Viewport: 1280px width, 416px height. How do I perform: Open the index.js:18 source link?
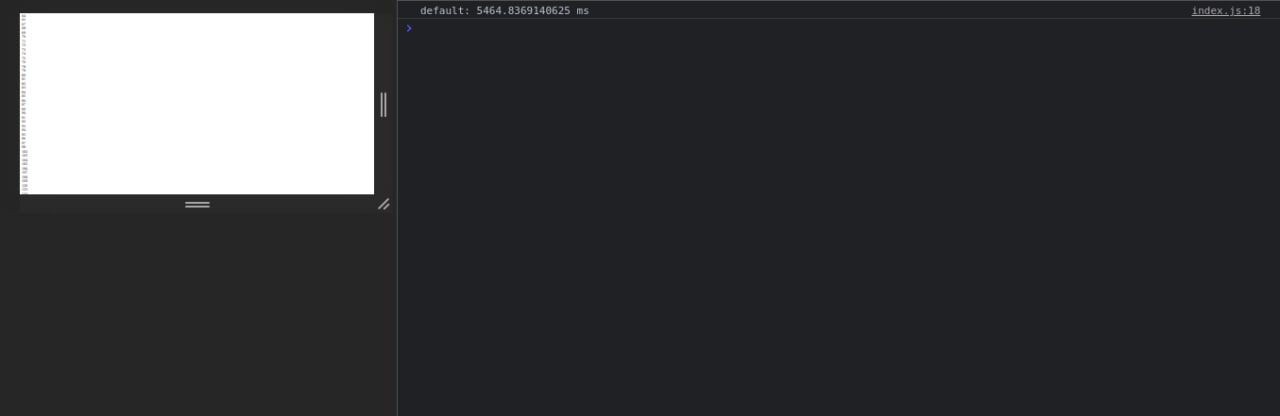1225,11
